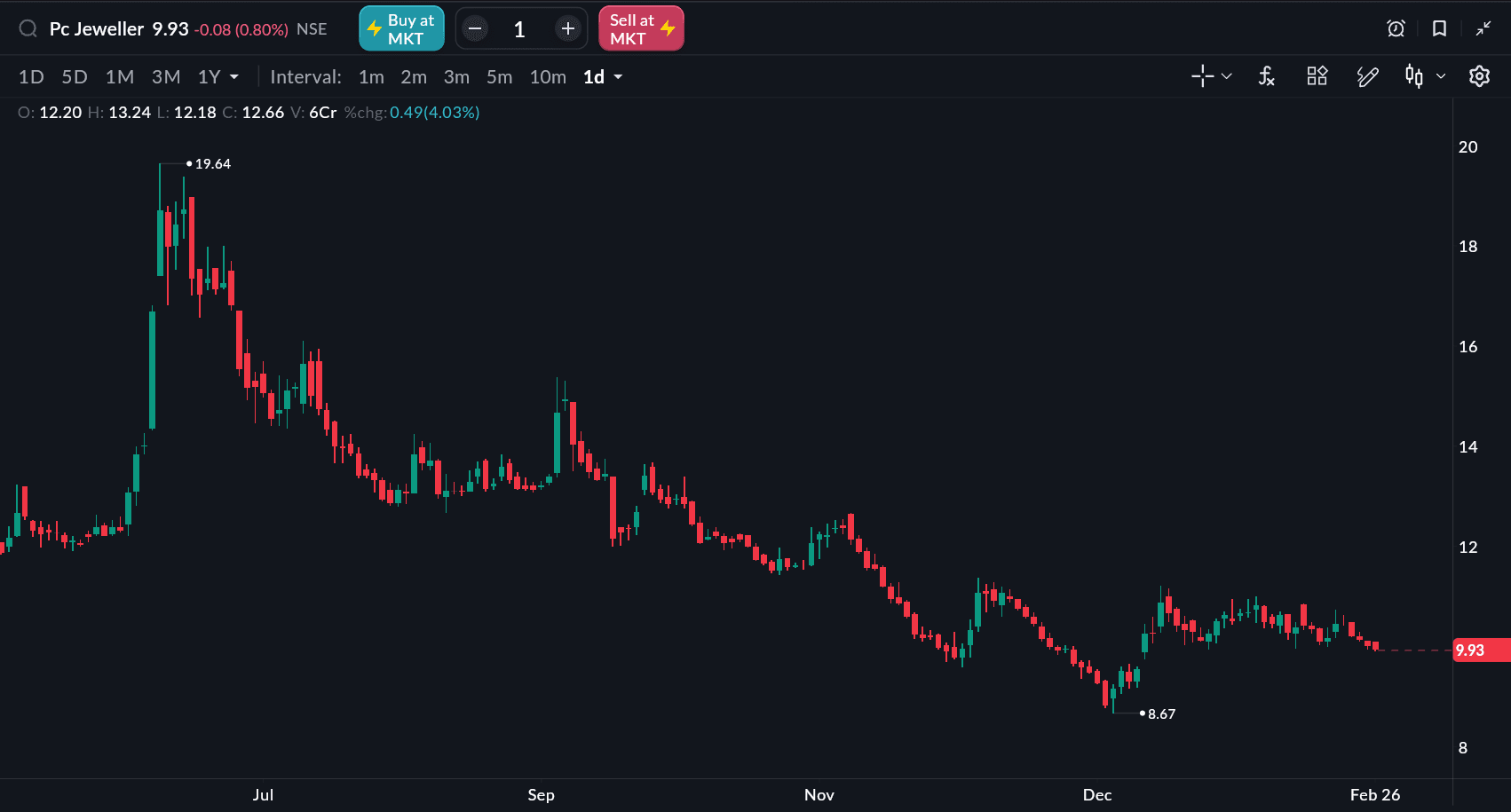Click the candlestick chart type icon
Image resolution: width=1511 pixels, height=812 pixels.
pos(1414,77)
